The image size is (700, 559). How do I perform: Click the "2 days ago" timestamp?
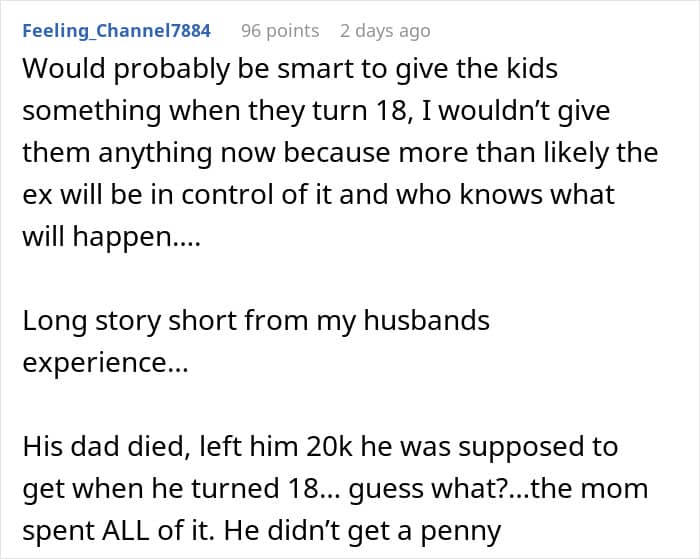pyautogui.click(x=385, y=30)
